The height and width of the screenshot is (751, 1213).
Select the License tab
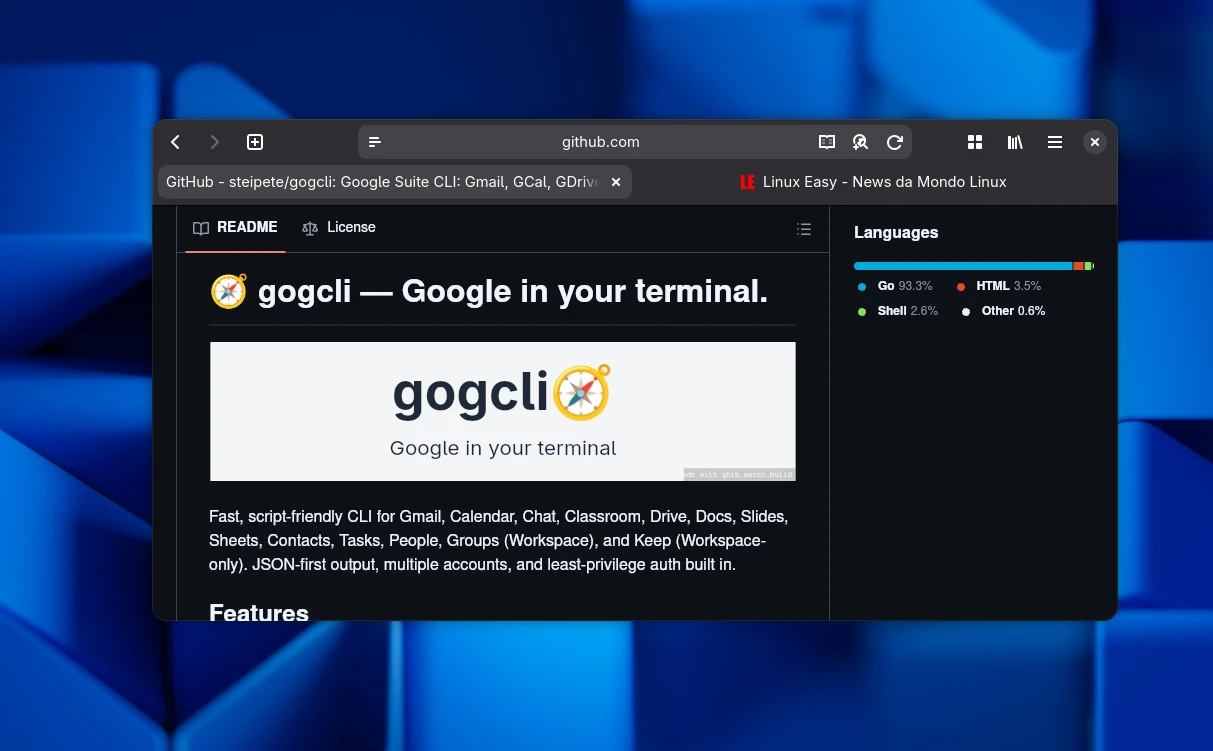339,228
